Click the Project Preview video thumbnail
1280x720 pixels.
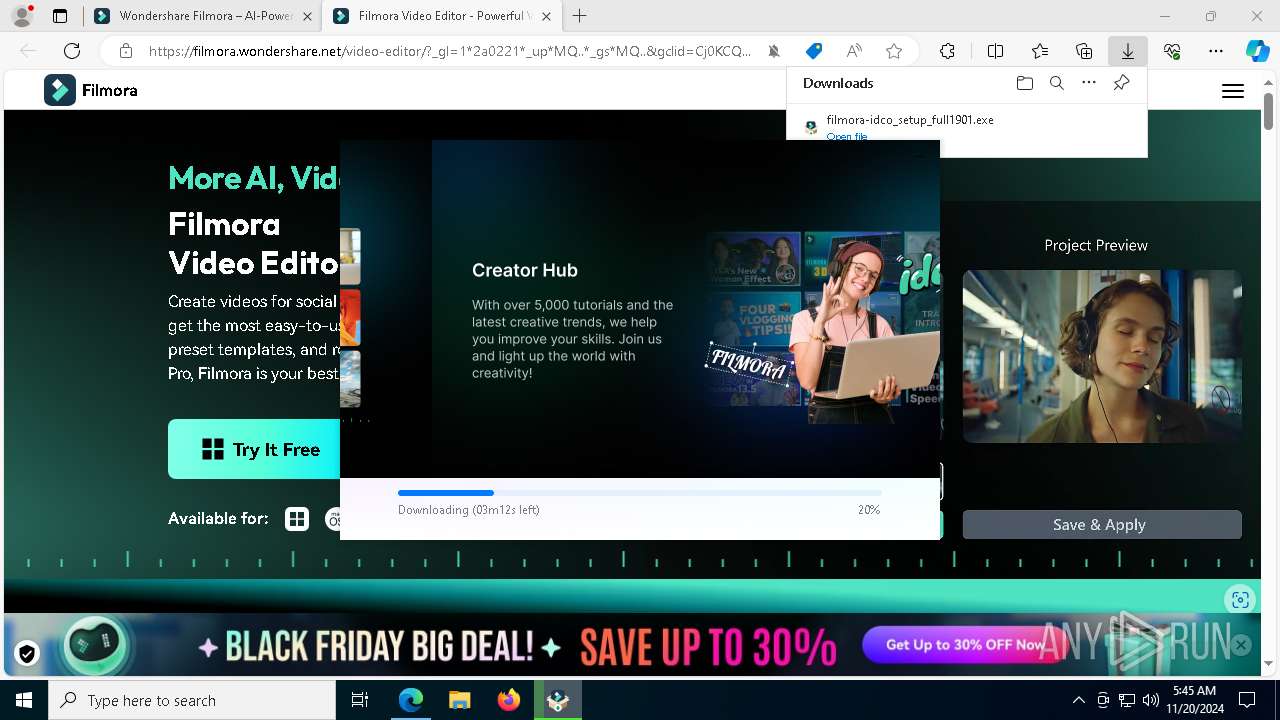1102,356
